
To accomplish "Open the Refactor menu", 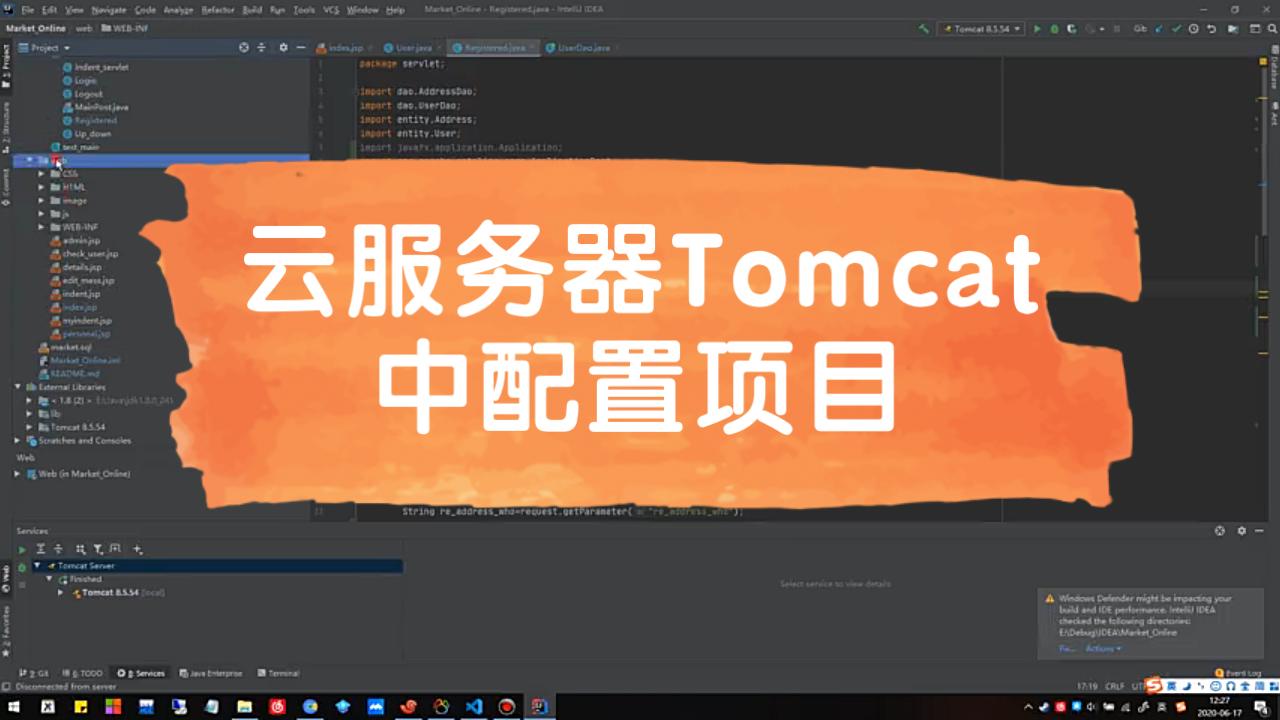I will (x=218, y=9).
